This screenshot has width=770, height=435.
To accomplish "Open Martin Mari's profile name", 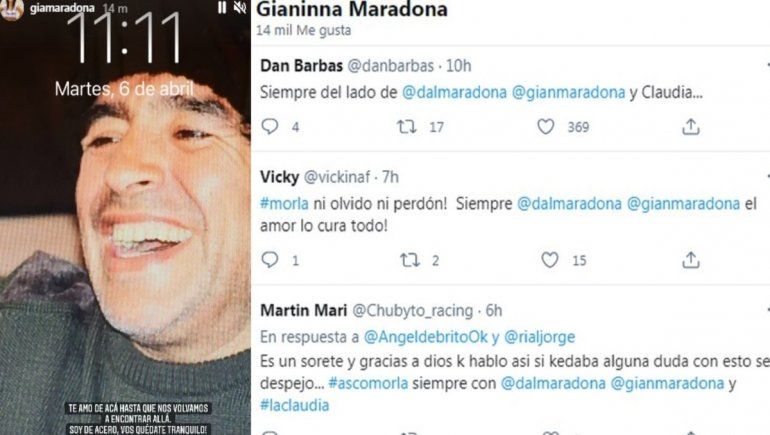I will click(x=303, y=310).
